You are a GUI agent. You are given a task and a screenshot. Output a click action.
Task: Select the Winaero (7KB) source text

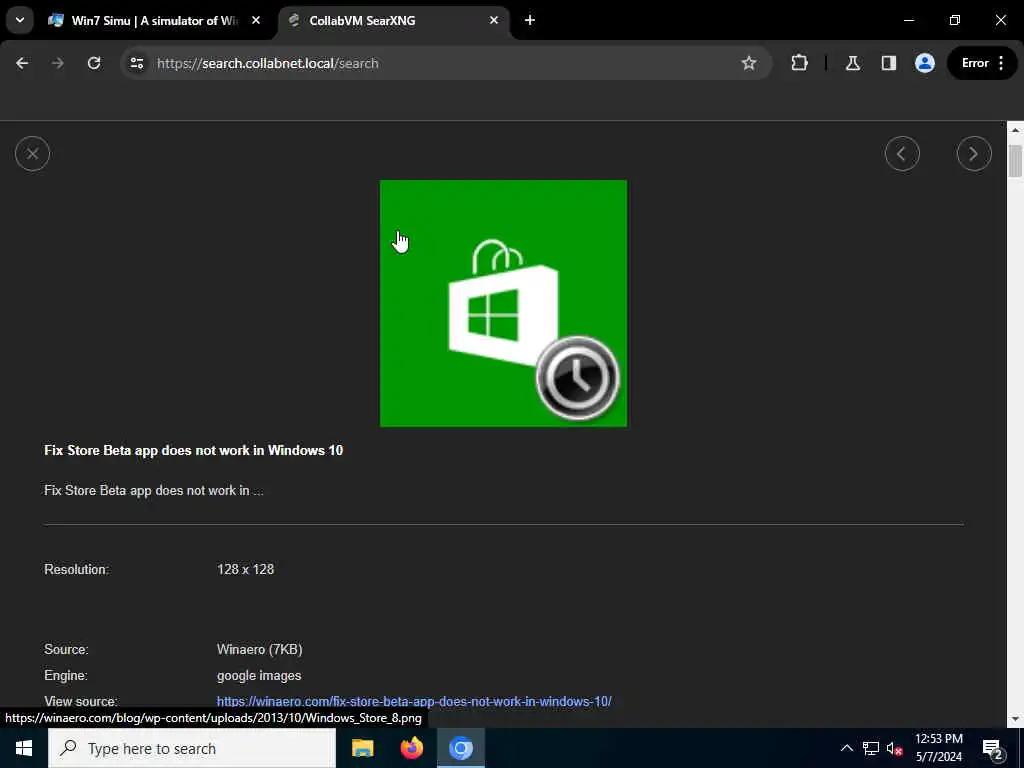click(x=259, y=649)
